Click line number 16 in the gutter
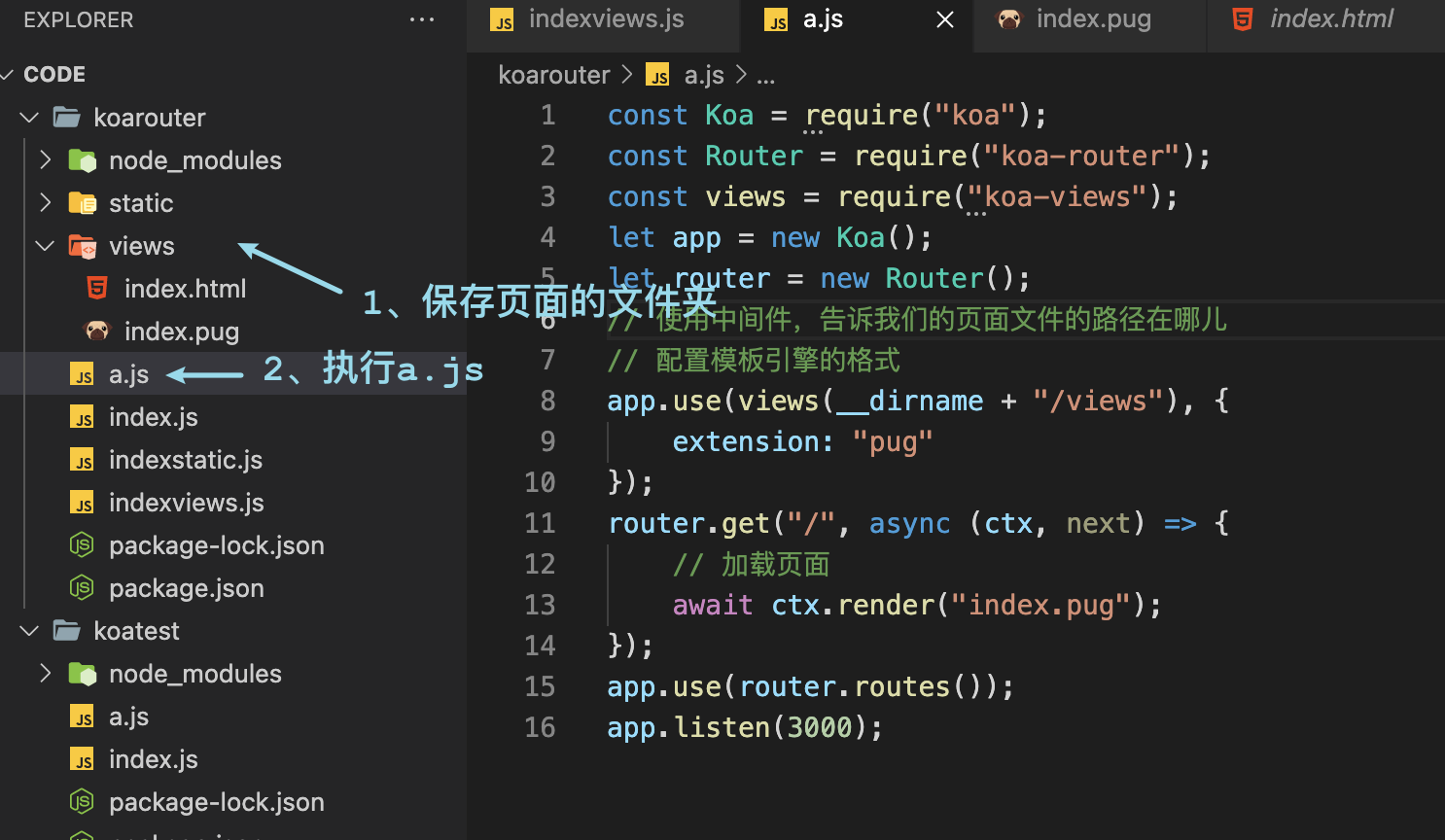Viewport: 1445px width, 840px height. point(540,727)
